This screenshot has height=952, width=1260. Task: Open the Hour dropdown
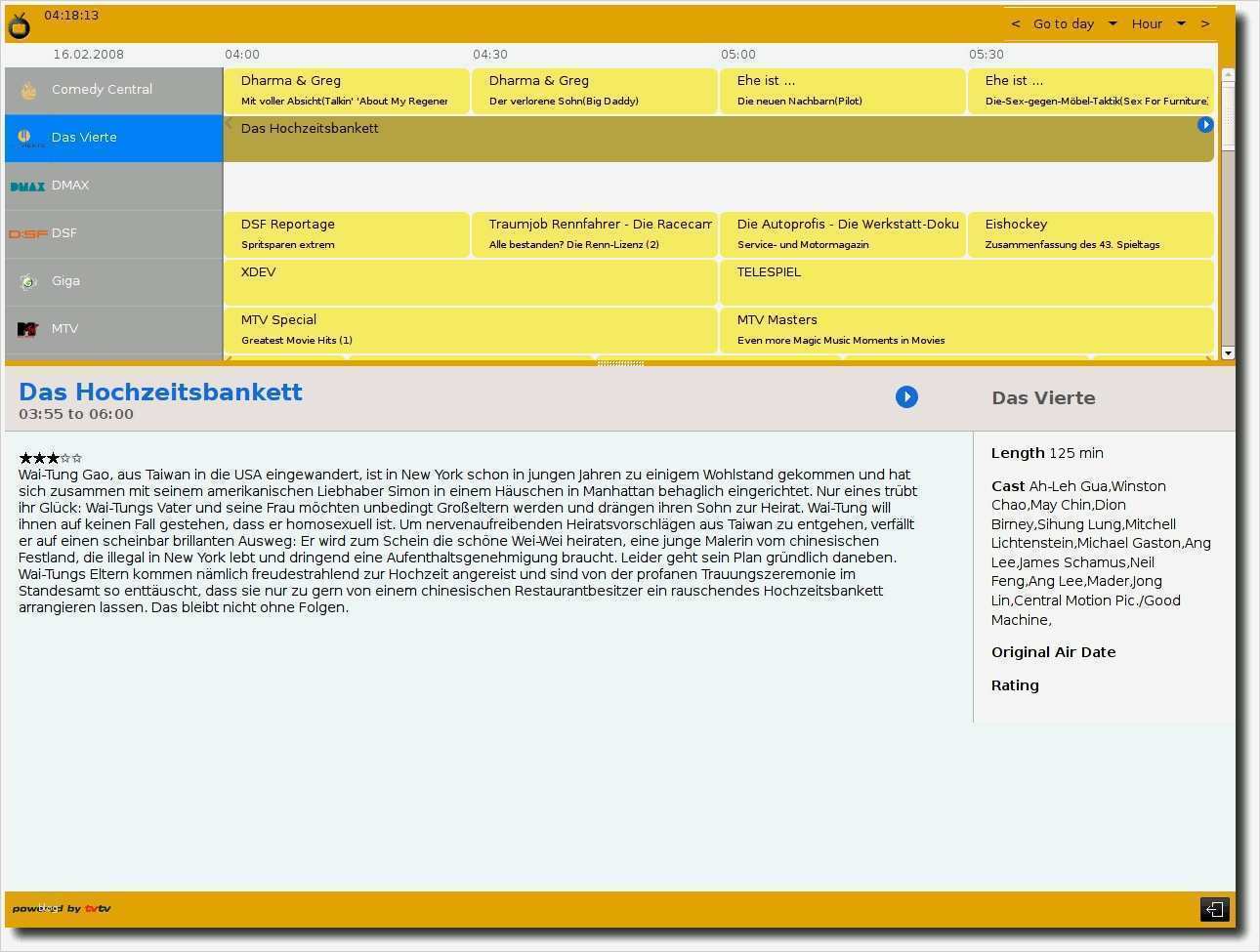(1159, 23)
